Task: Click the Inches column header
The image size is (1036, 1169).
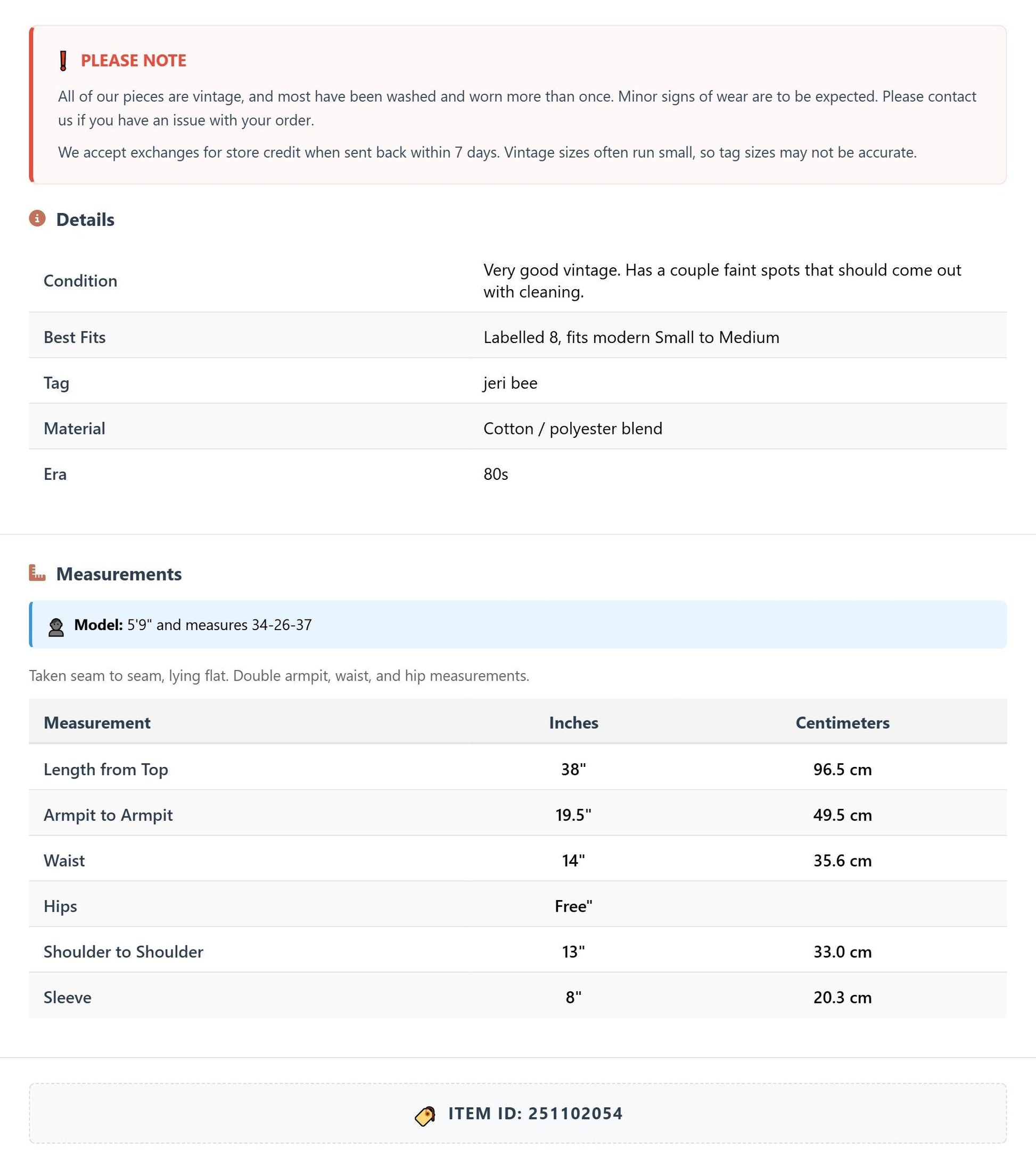Action: [x=573, y=723]
